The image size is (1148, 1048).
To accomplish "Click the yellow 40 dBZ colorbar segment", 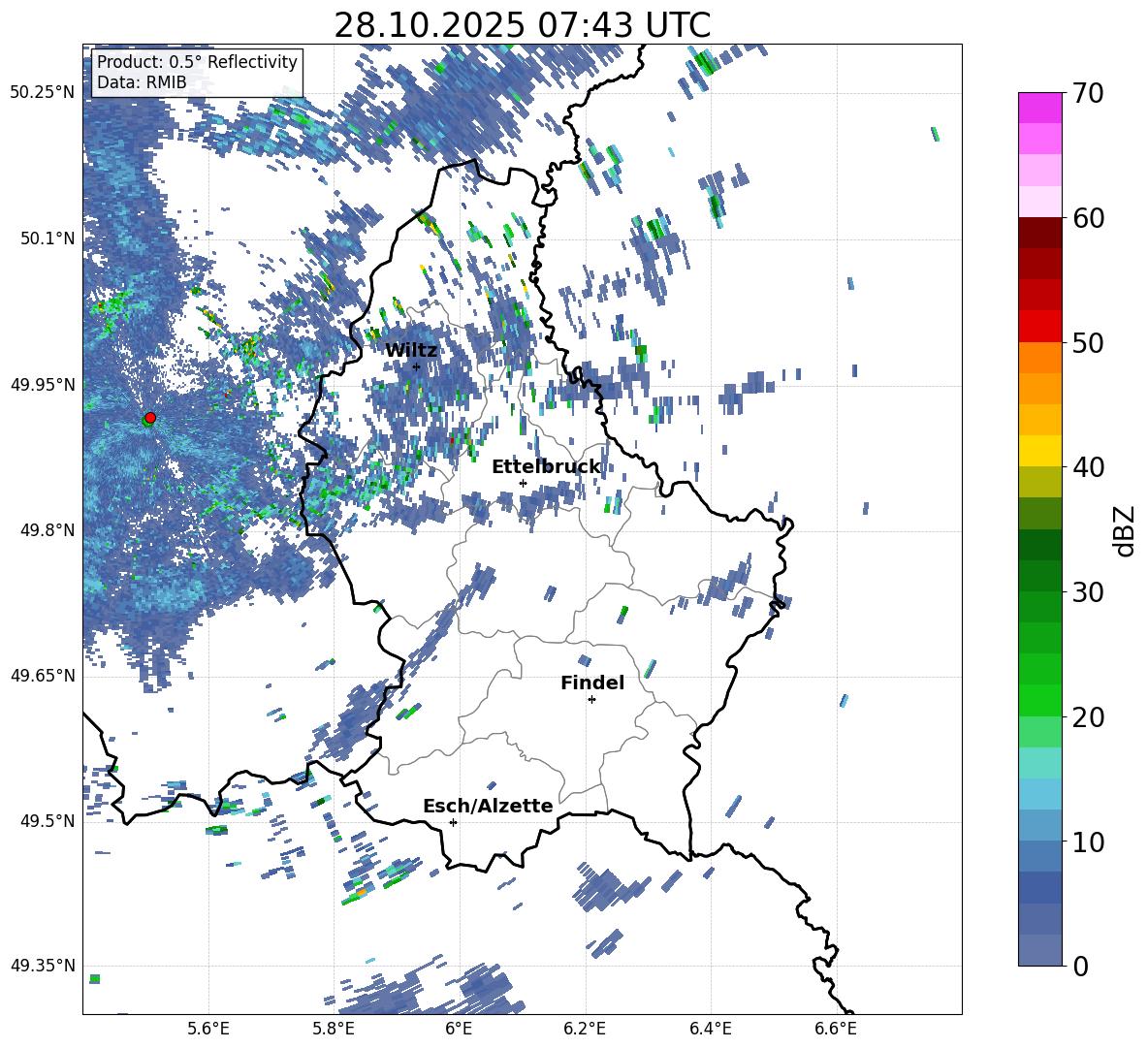I will pyautogui.click(x=1039, y=451).
